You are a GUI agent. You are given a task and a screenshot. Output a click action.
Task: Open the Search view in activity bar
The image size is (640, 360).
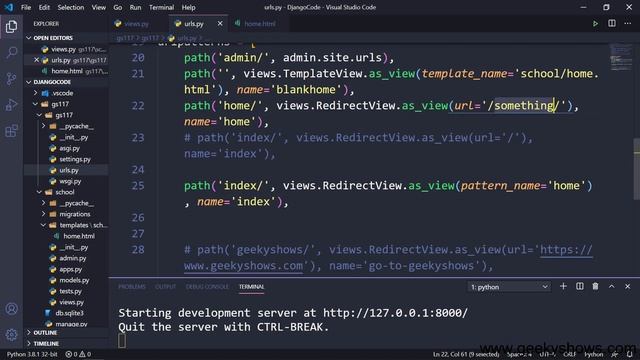(11, 52)
